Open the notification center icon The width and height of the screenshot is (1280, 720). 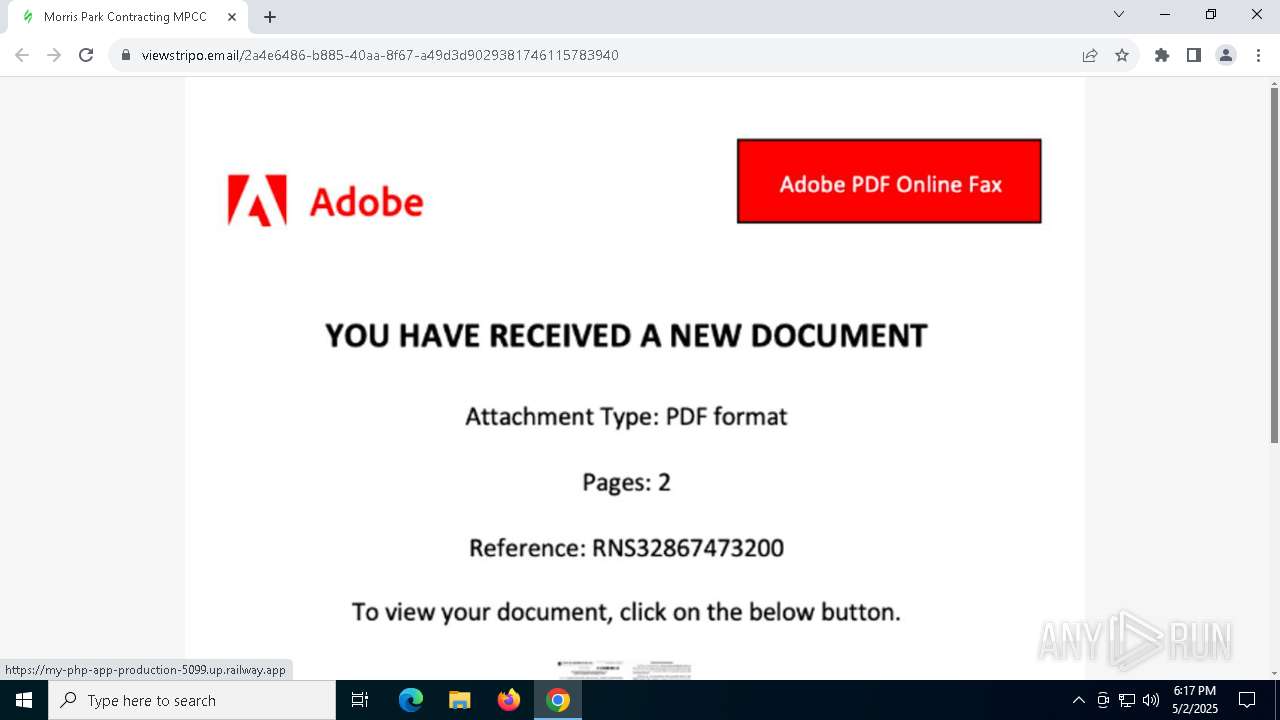point(1247,700)
